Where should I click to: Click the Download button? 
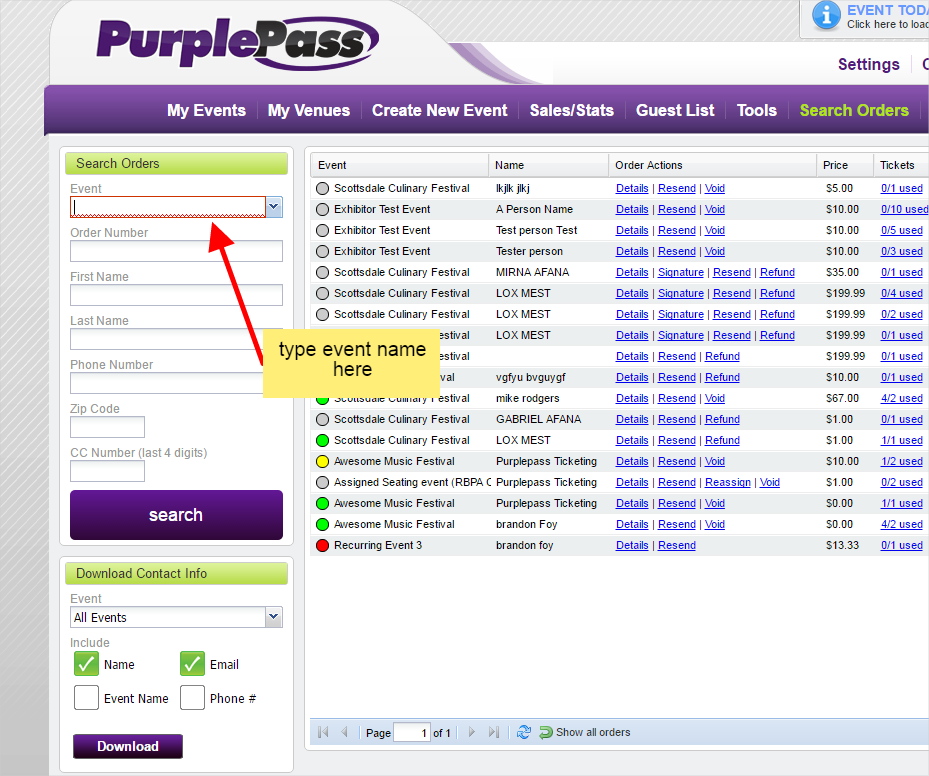click(127, 746)
